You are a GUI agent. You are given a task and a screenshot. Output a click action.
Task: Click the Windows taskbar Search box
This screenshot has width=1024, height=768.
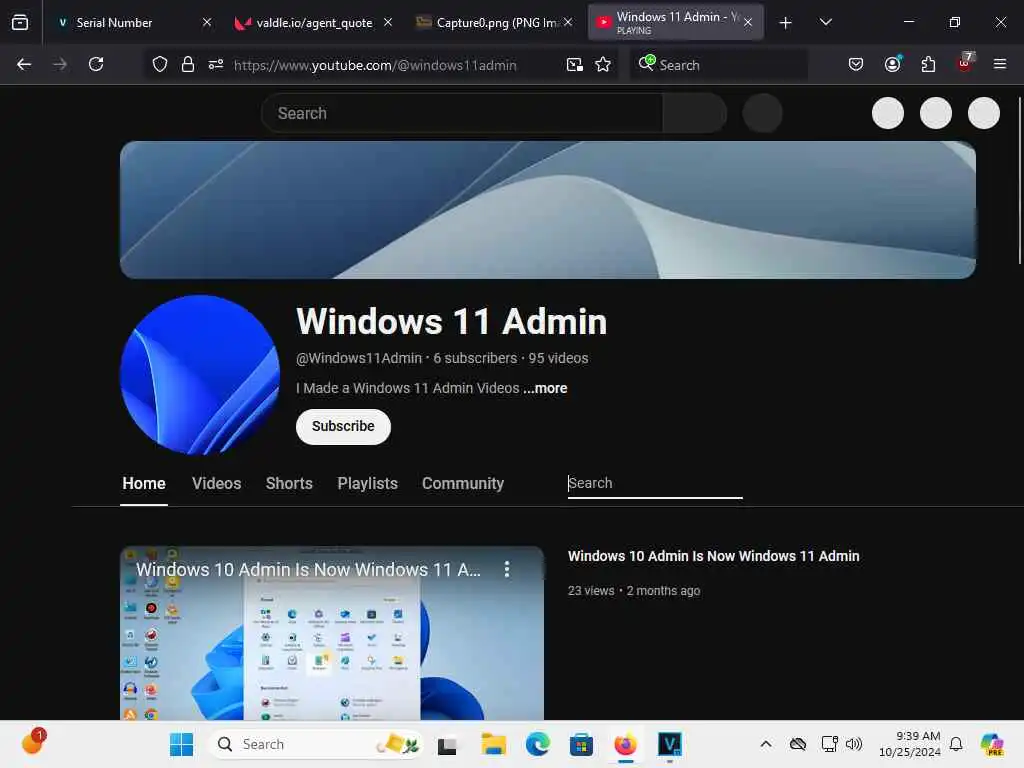click(x=316, y=744)
